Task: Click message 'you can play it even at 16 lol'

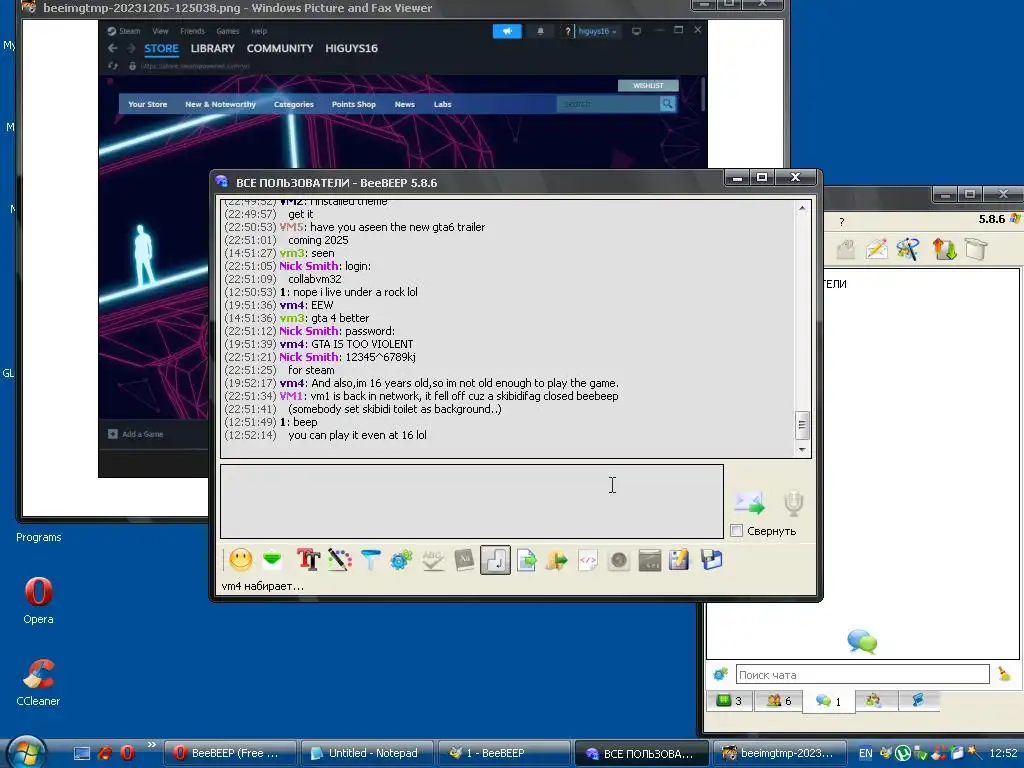Action: pyautogui.click(x=357, y=435)
